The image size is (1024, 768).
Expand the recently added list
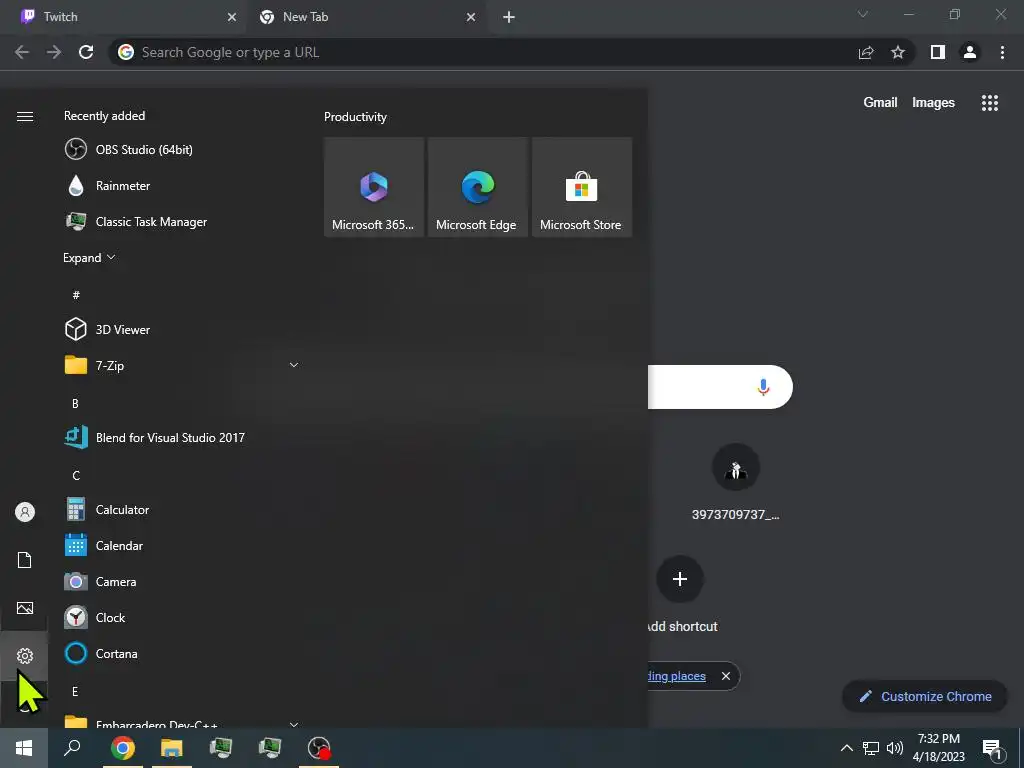89,258
